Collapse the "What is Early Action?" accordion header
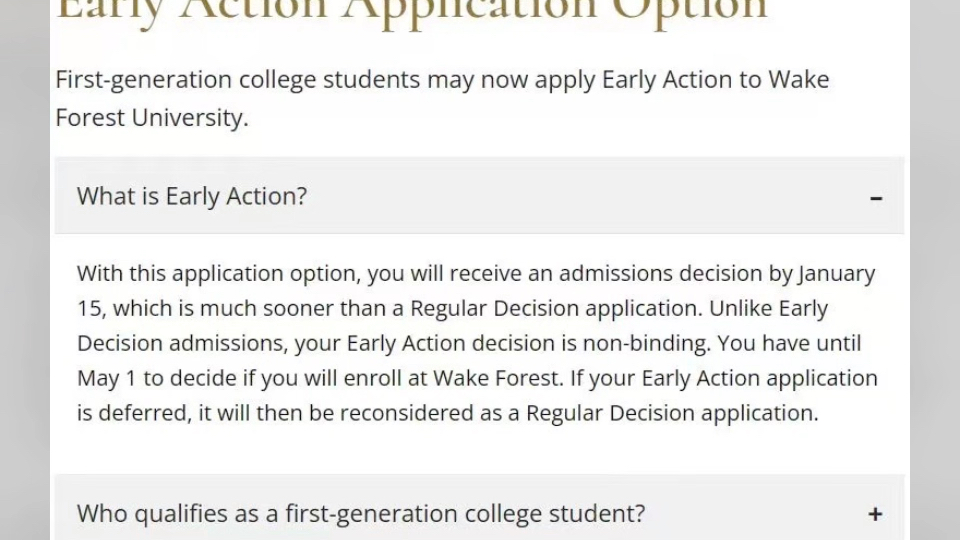This screenshot has height=540, width=960. [479, 196]
